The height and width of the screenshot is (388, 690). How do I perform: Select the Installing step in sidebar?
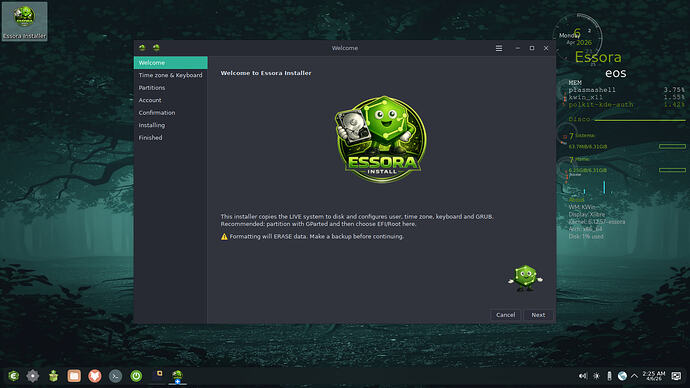[x=170, y=125]
